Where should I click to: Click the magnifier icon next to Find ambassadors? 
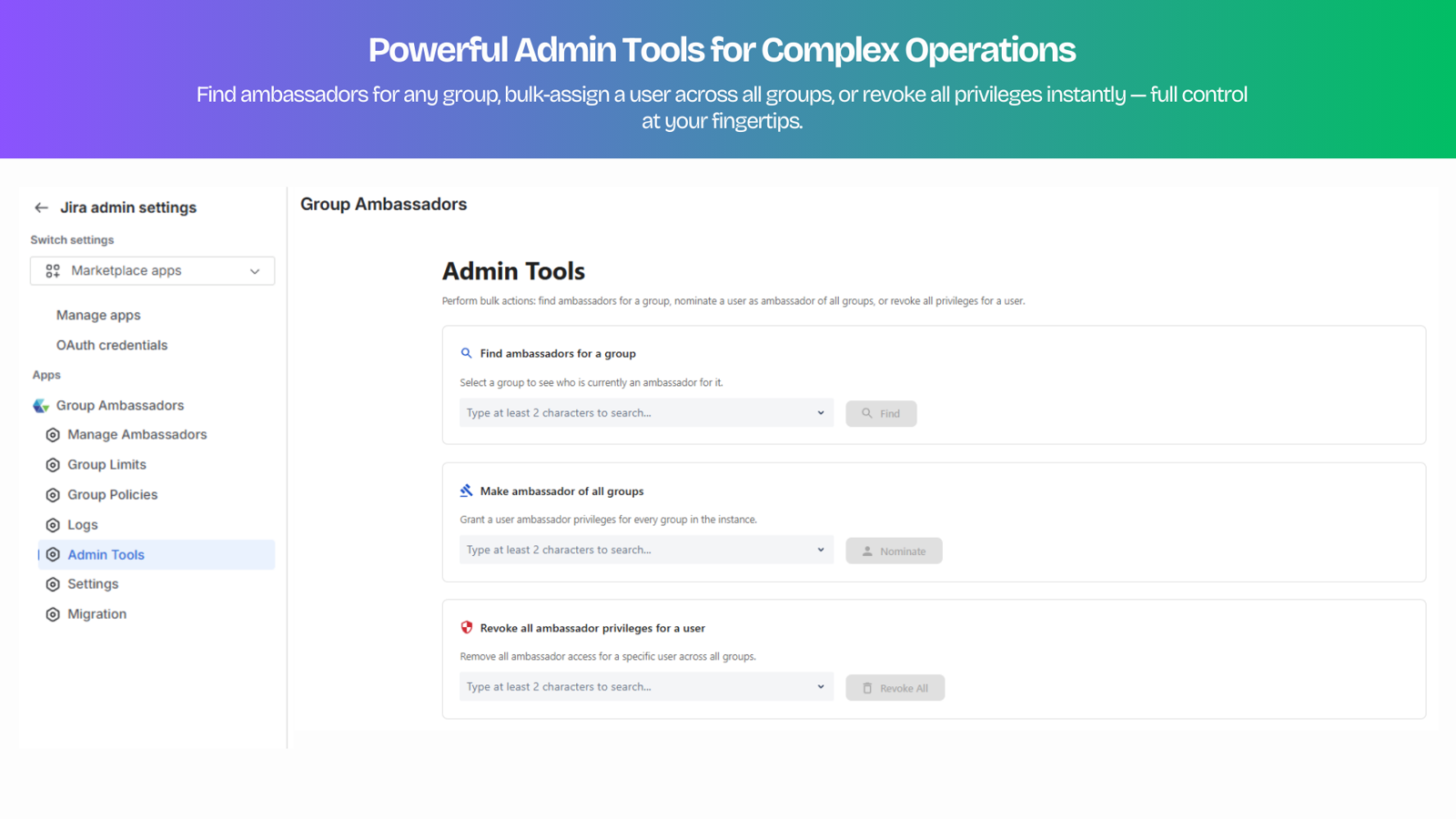466,353
